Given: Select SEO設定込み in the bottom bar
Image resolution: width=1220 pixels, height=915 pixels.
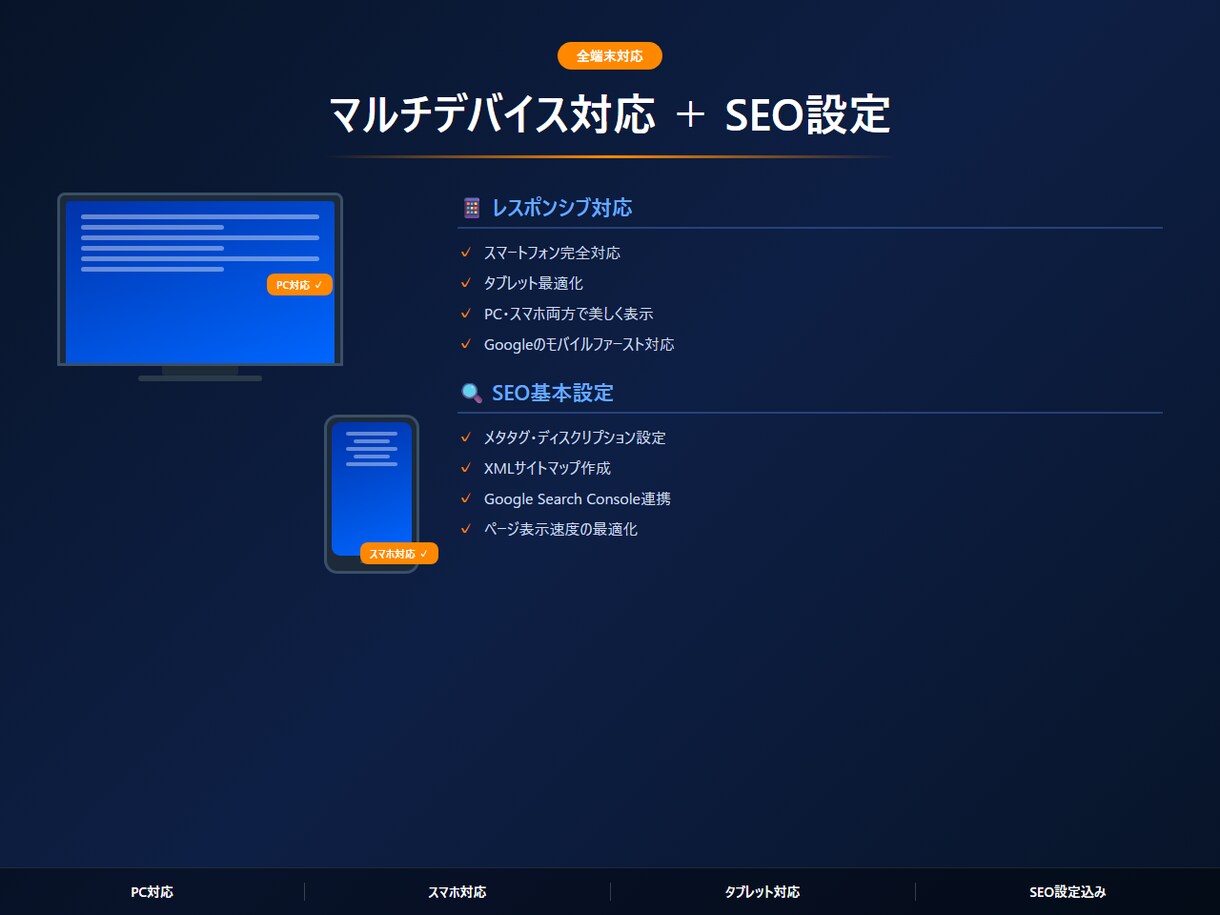Looking at the screenshot, I should (x=1068, y=892).
